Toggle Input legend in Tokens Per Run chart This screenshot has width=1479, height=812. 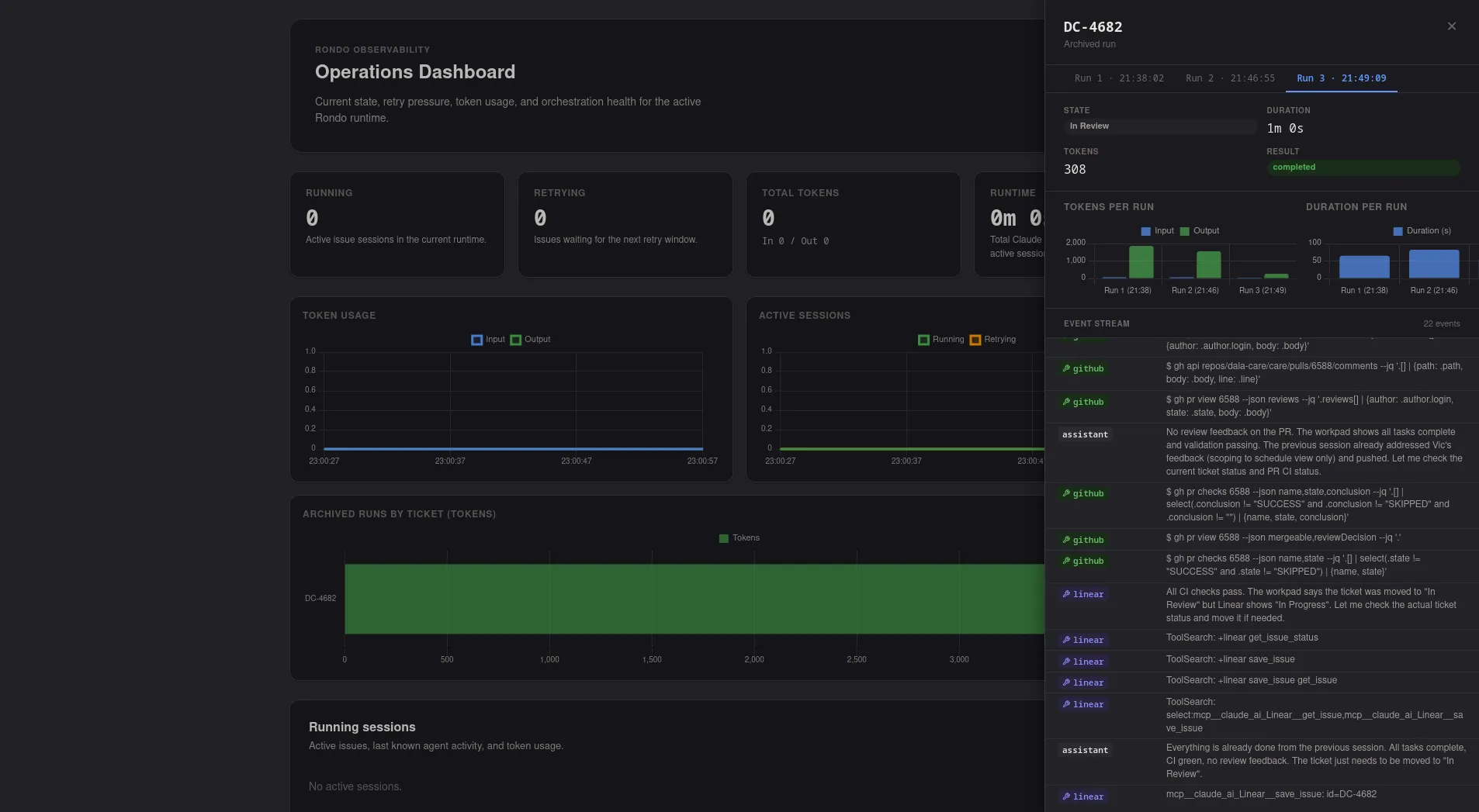pos(1157,231)
